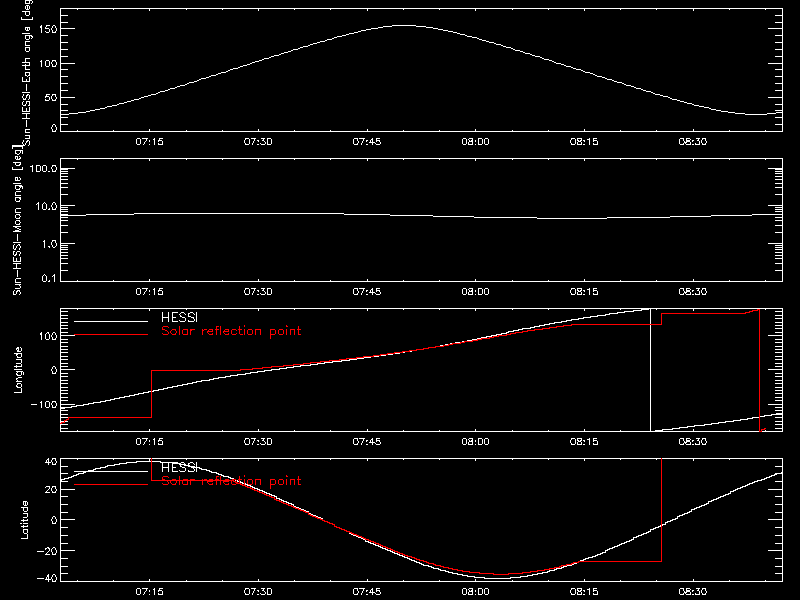
Task: Click the HESSI legend label in Longitude plot
Action: coord(179,318)
